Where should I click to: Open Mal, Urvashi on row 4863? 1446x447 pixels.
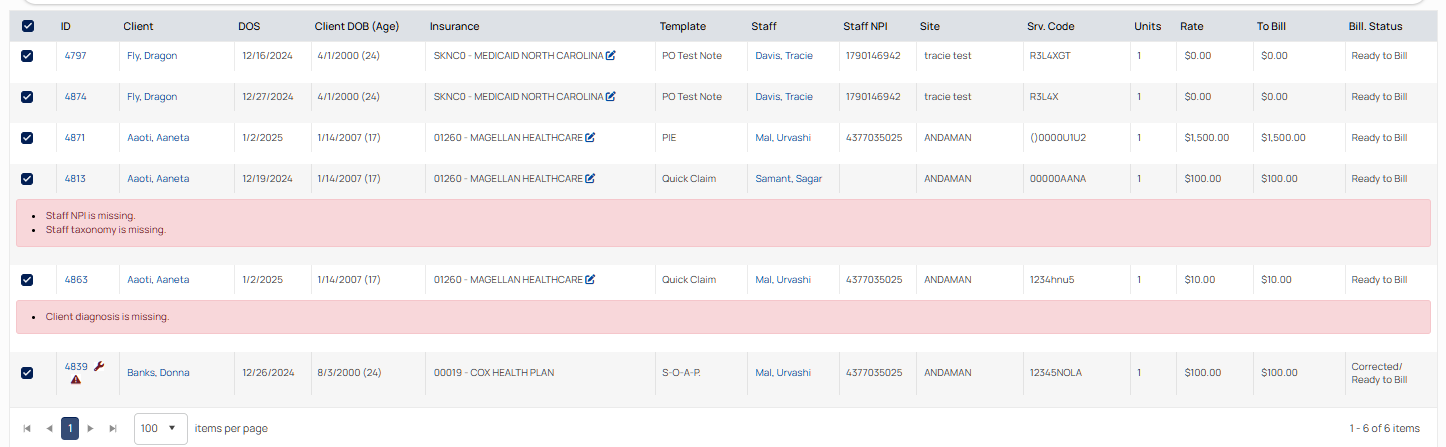click(783, 280)
